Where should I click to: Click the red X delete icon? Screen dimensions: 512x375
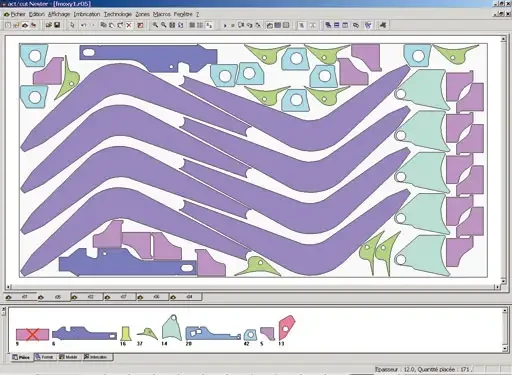(129, 25)
